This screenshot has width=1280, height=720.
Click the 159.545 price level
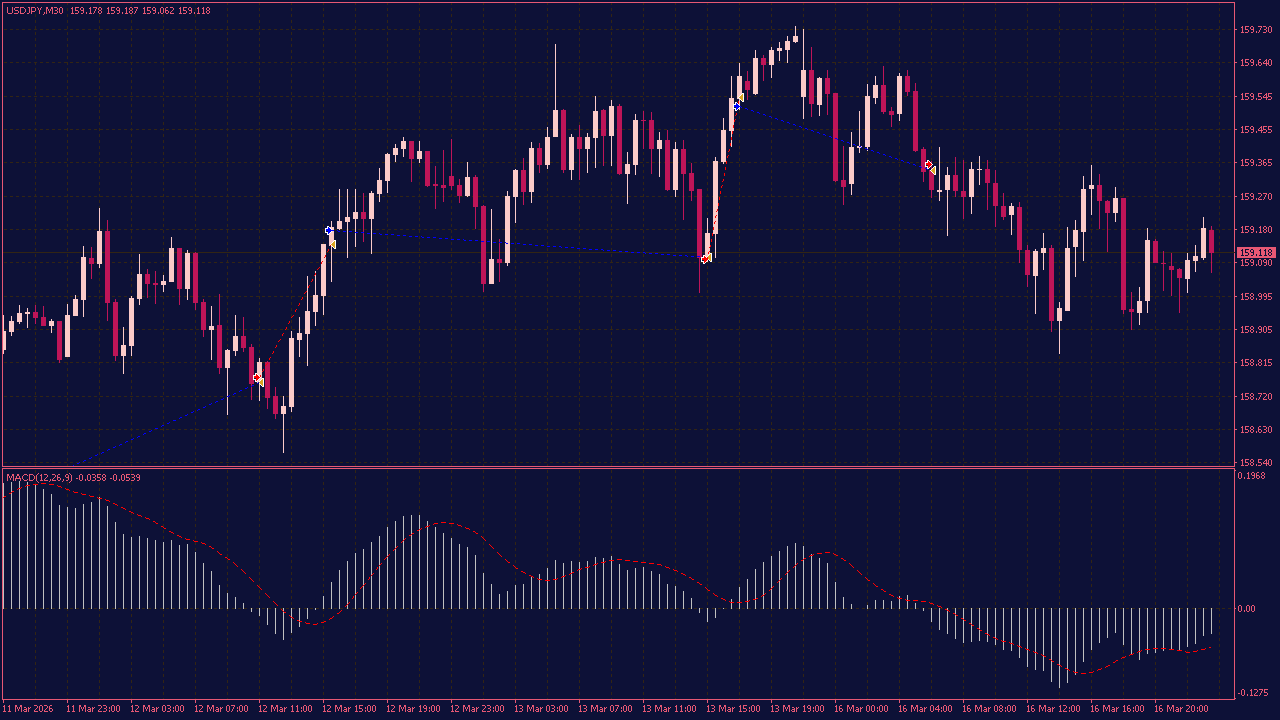tap(1255, 97)
